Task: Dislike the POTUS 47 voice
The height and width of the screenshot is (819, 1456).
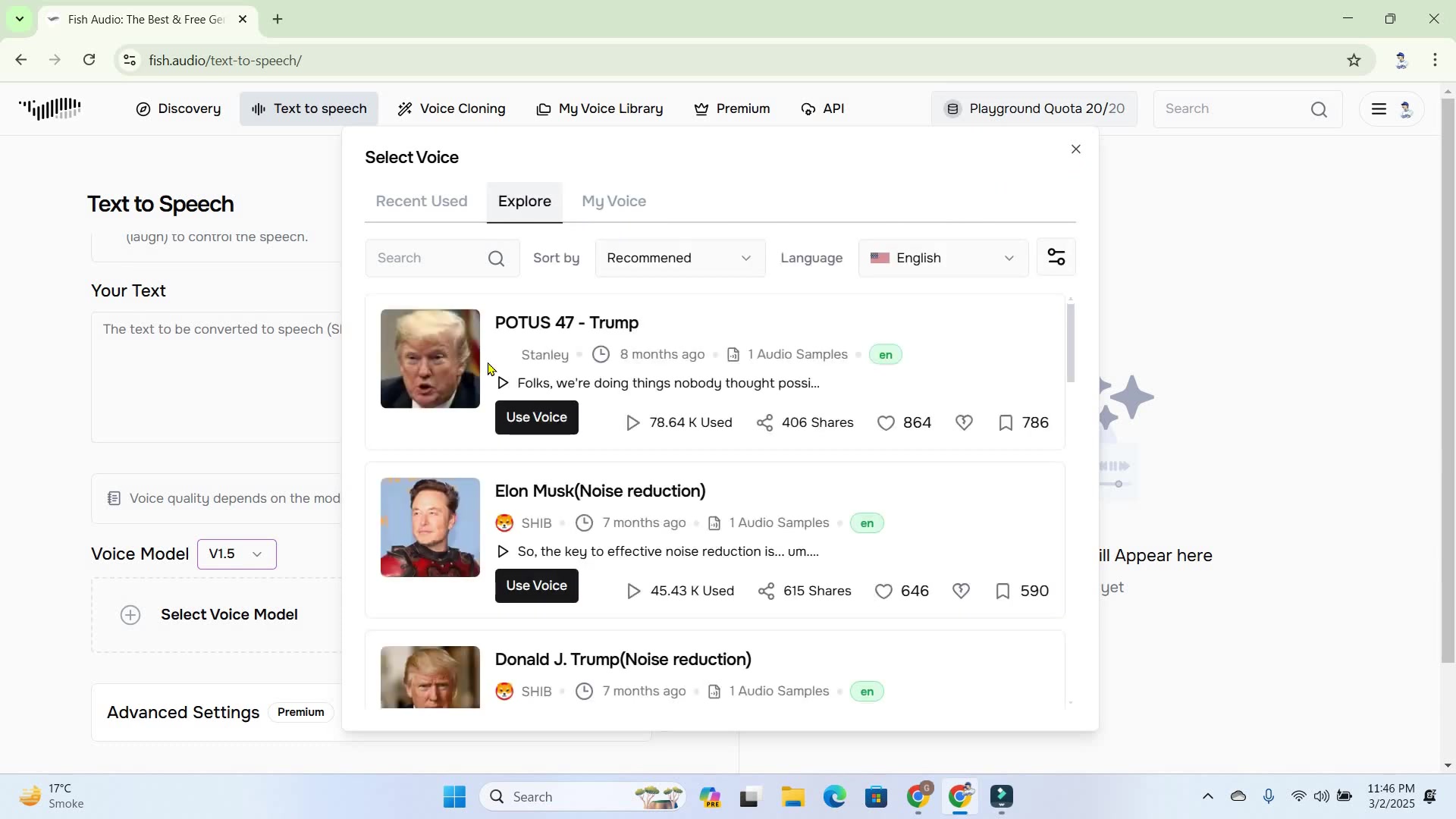Action: (x=964, y=423)
